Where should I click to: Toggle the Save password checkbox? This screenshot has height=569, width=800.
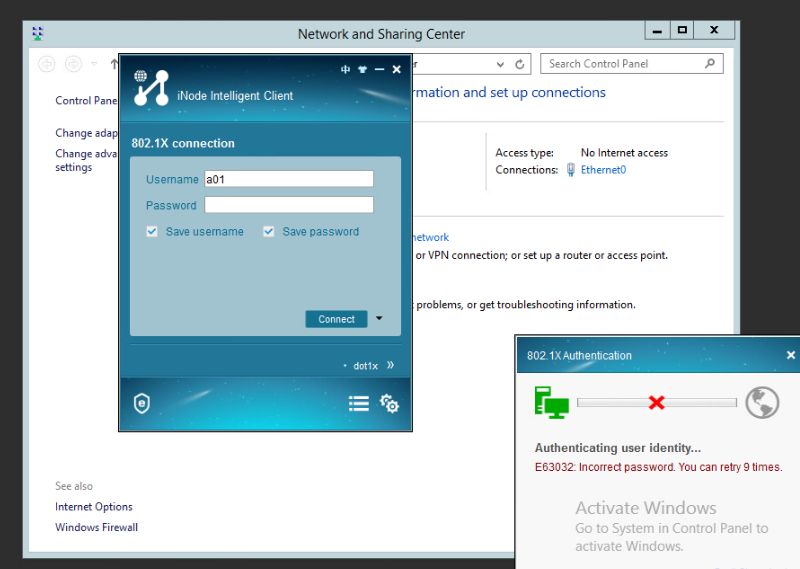click(x=268, y=232)
